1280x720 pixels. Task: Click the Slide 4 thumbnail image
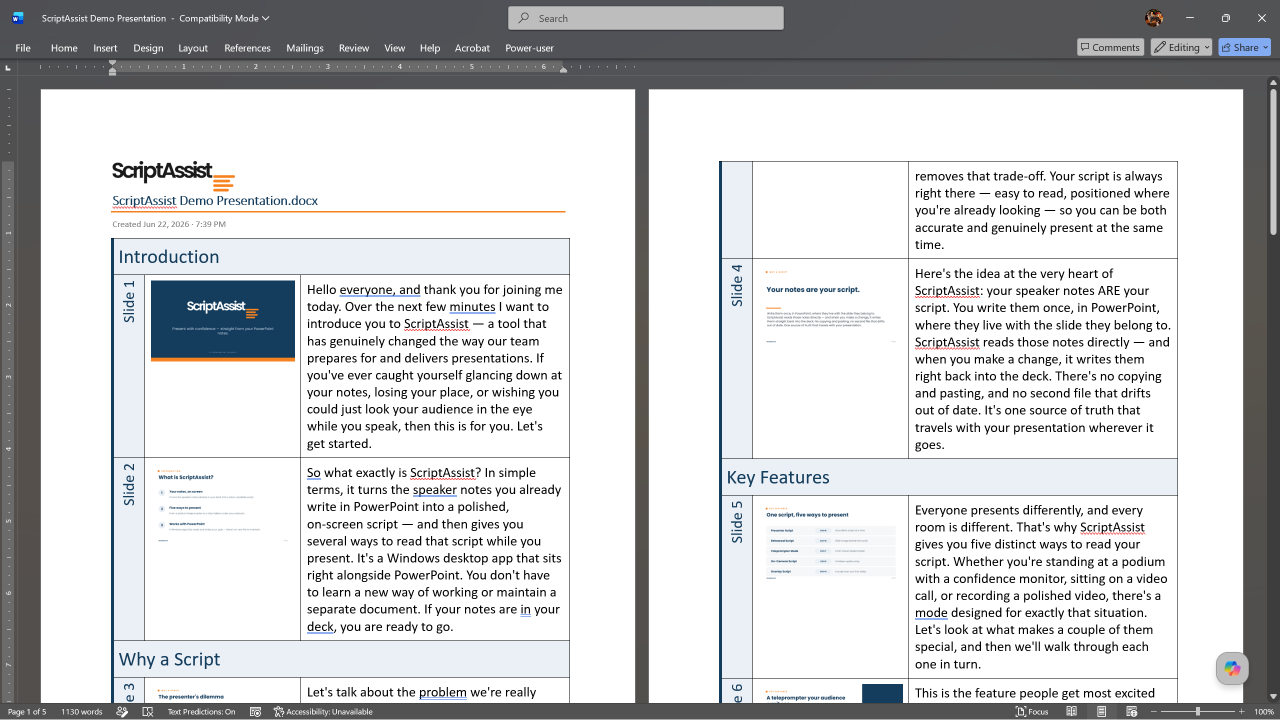pyautogui.click(x=831, y=306)
